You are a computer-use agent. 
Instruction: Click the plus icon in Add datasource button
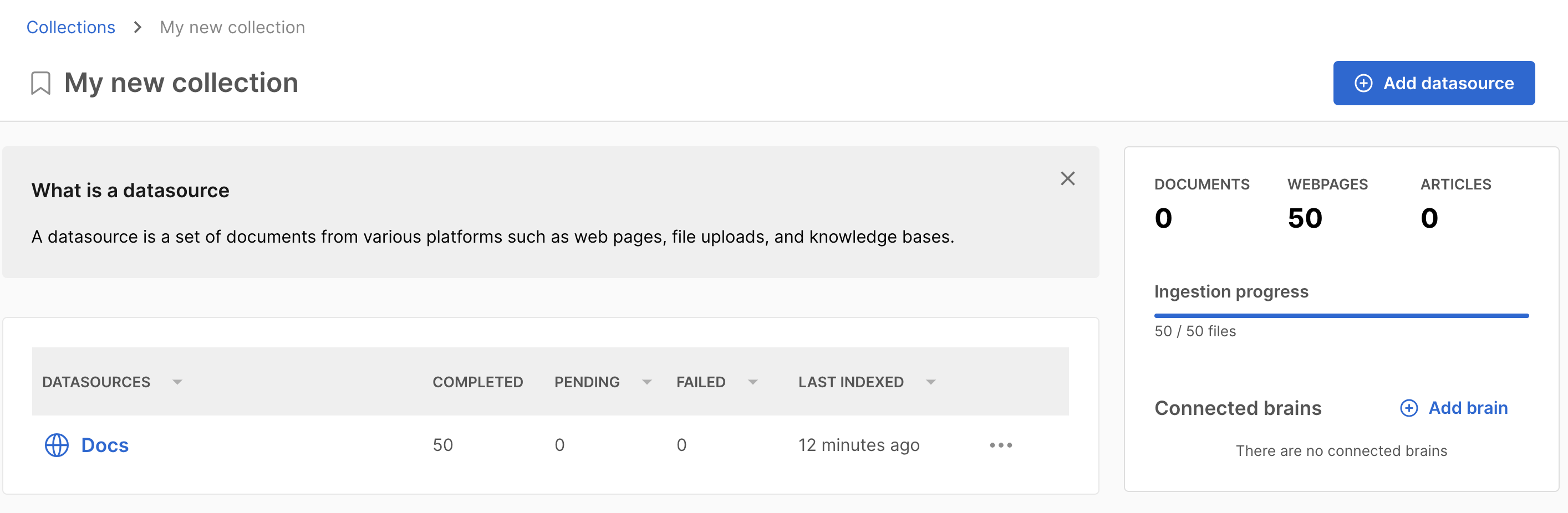coord(1363,83)
